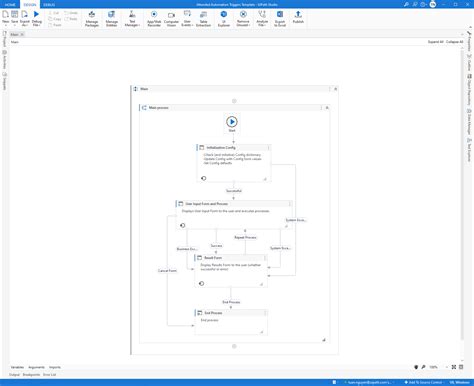Click Export to Excel
The width and height of the screenshot is (474, 386).
pos(280,18)
